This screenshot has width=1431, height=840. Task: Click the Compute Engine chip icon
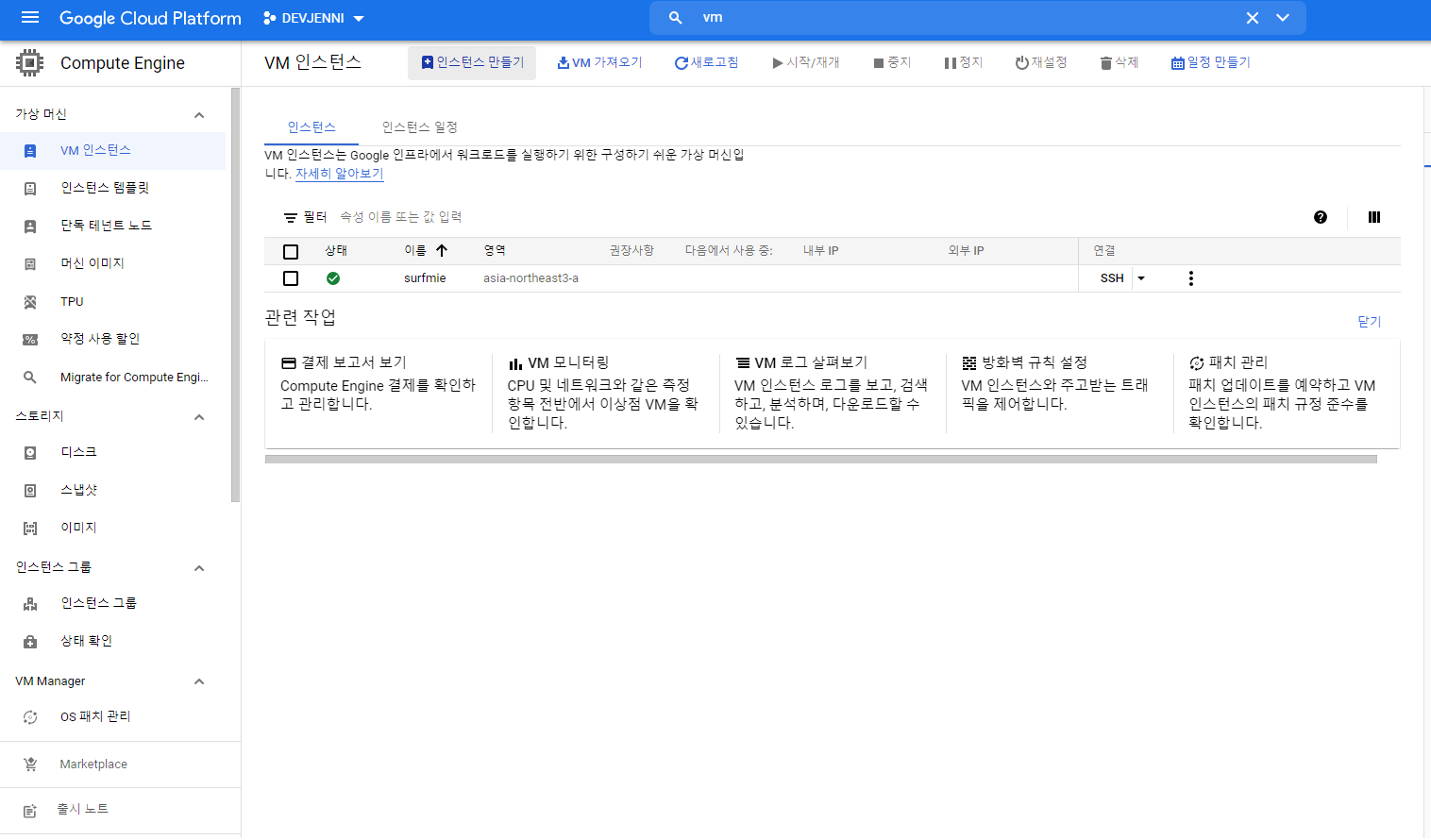[x=30, y=63]
